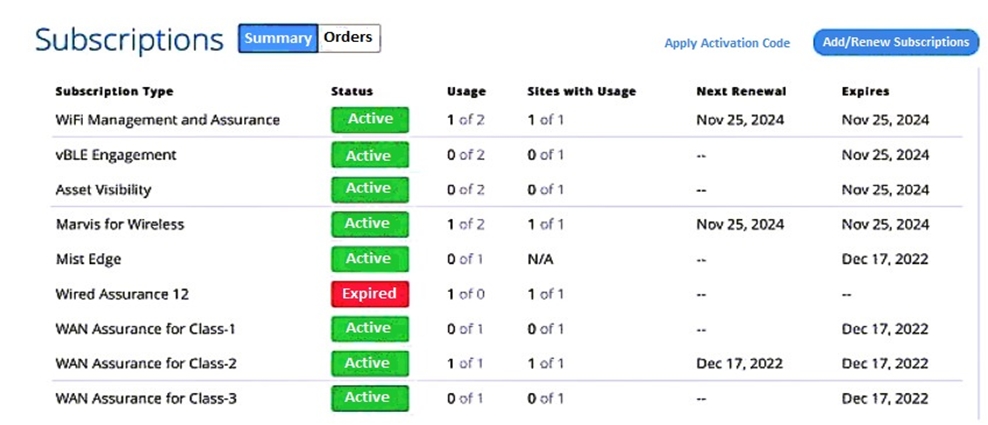Switch to the Summary tab
This screenshot has height=425, width=988.
[278, 38]
